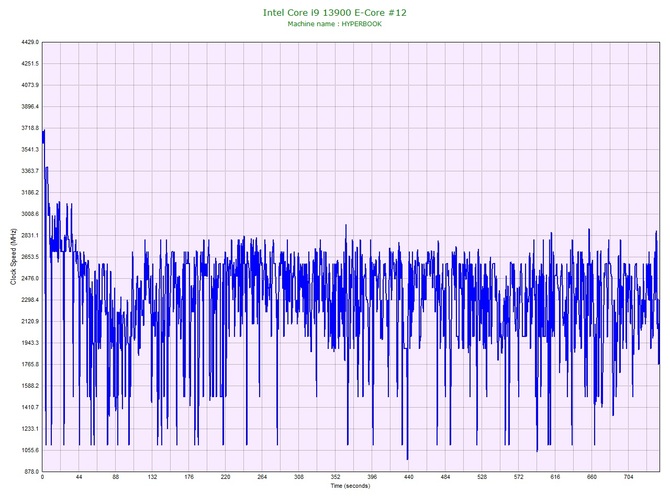Click the 44 tick on the time axis
Screen dimensions: 670x503
79,477
